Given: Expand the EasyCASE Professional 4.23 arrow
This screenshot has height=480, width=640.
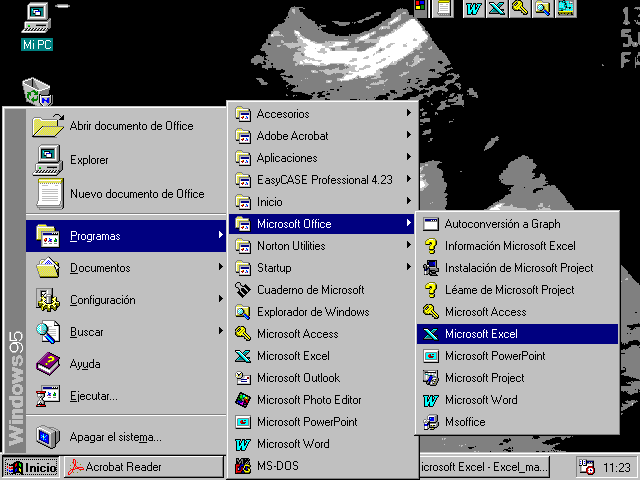Looking at the screenshot, I should click(x=409, y=179).
